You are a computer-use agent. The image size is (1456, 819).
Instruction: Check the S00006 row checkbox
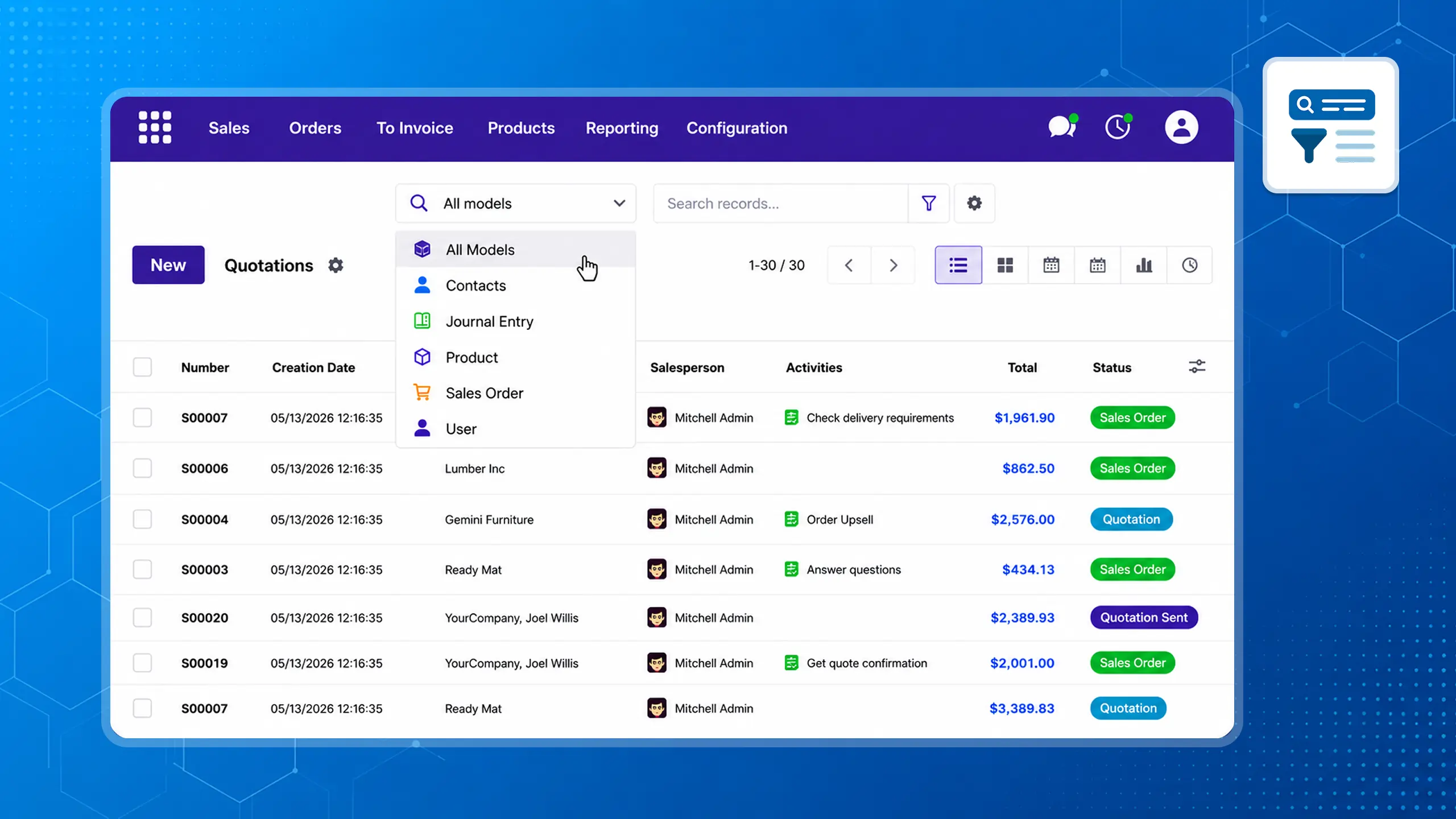pos(142,468)
